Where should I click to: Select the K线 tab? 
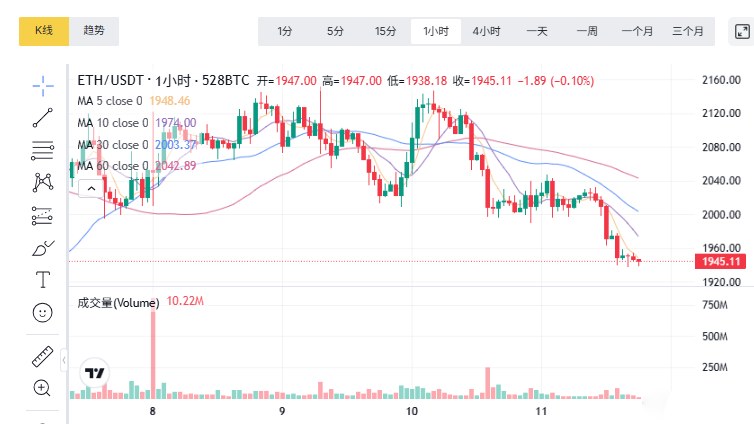point(44,31)
